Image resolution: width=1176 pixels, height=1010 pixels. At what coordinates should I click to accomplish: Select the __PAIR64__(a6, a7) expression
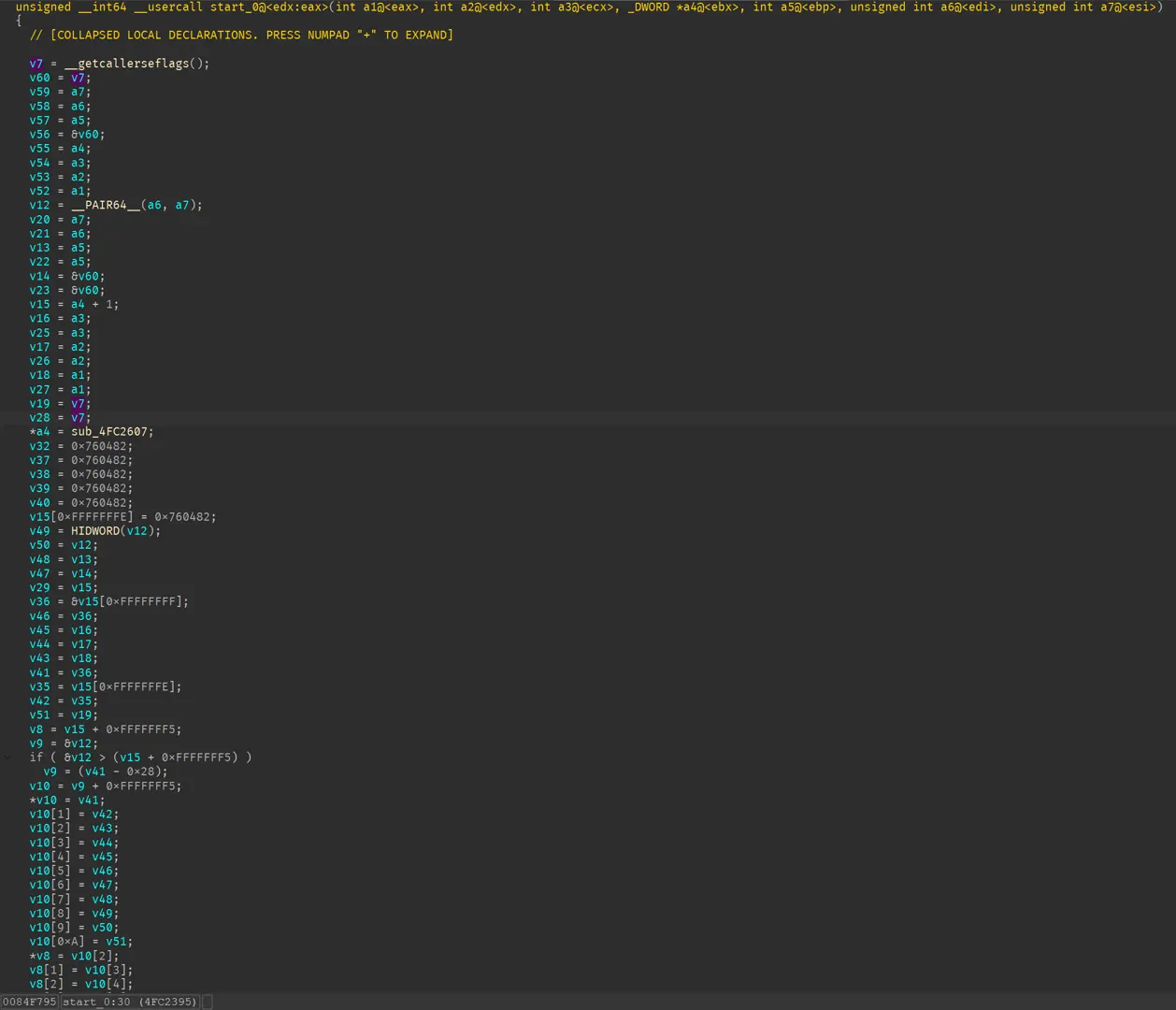(133, 205)
